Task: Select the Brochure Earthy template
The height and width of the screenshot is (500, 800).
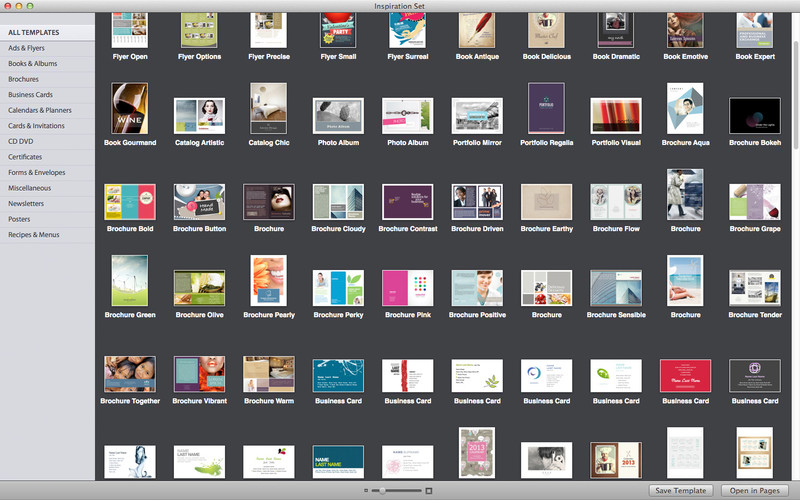Action: [x=547, y=201]
